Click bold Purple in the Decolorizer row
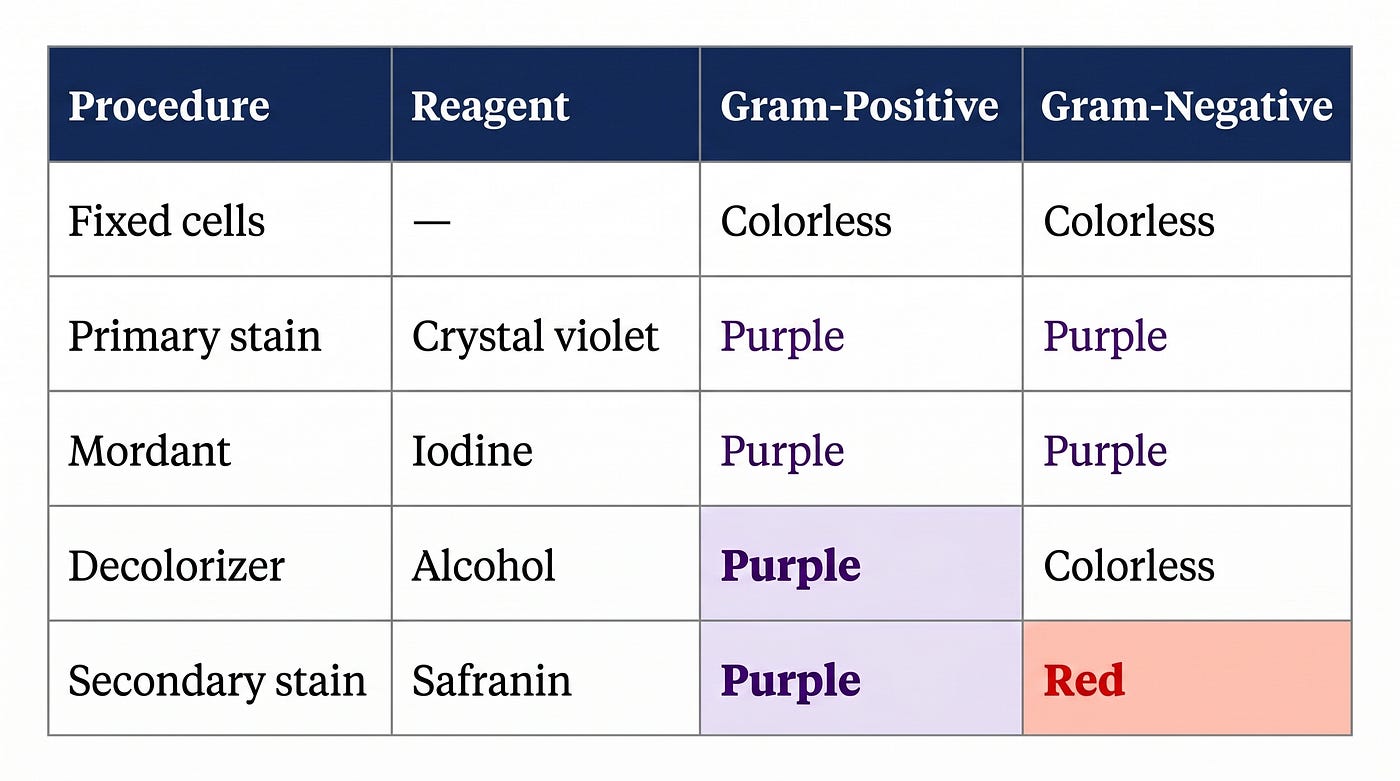The height and width of the screenshot is (781, 1400). pyautogui.click(x=790, y=567)
